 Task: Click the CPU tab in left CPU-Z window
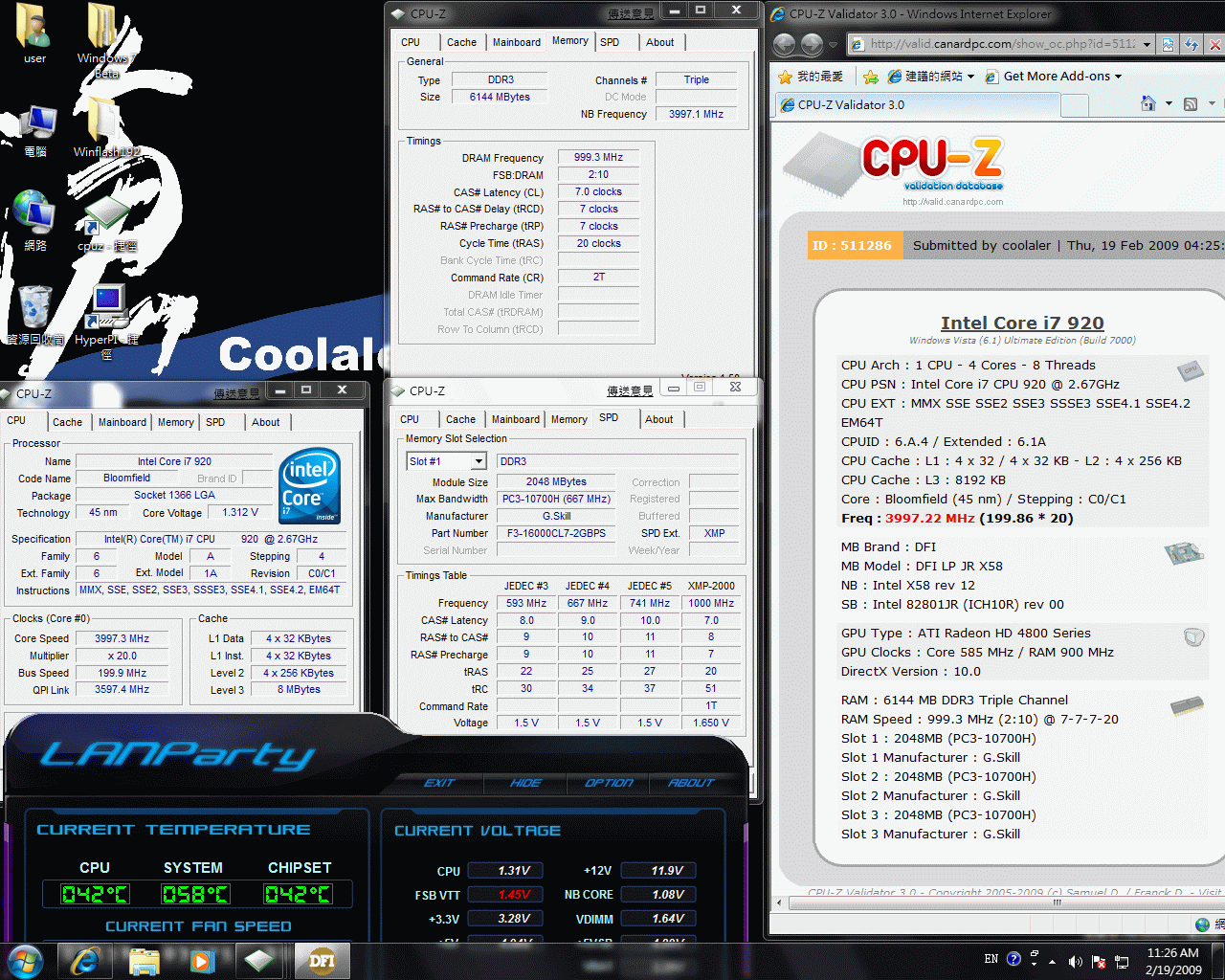[x=16, y=420]
